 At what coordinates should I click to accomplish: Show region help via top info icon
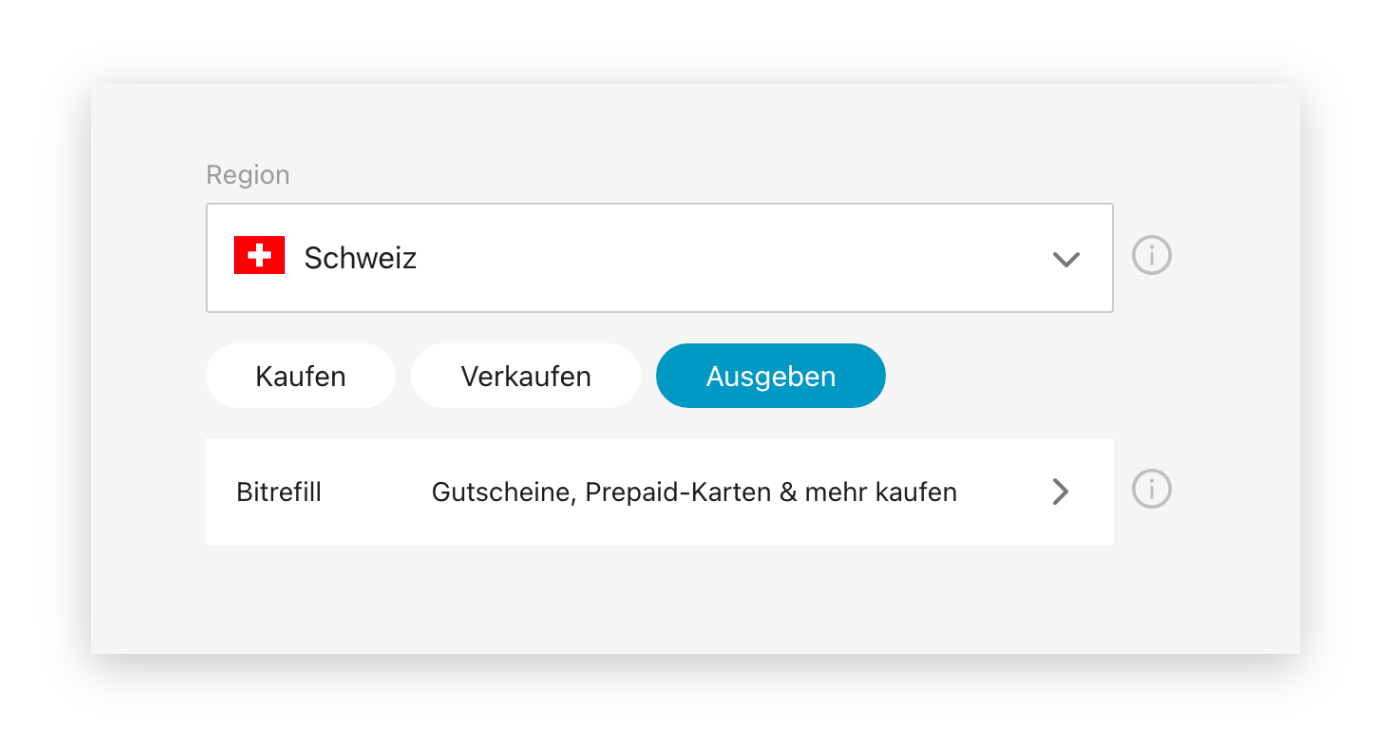1151,256
